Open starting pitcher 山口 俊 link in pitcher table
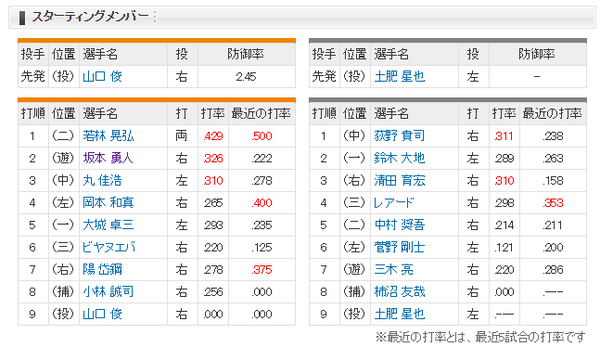 click(x=102, y=77)
